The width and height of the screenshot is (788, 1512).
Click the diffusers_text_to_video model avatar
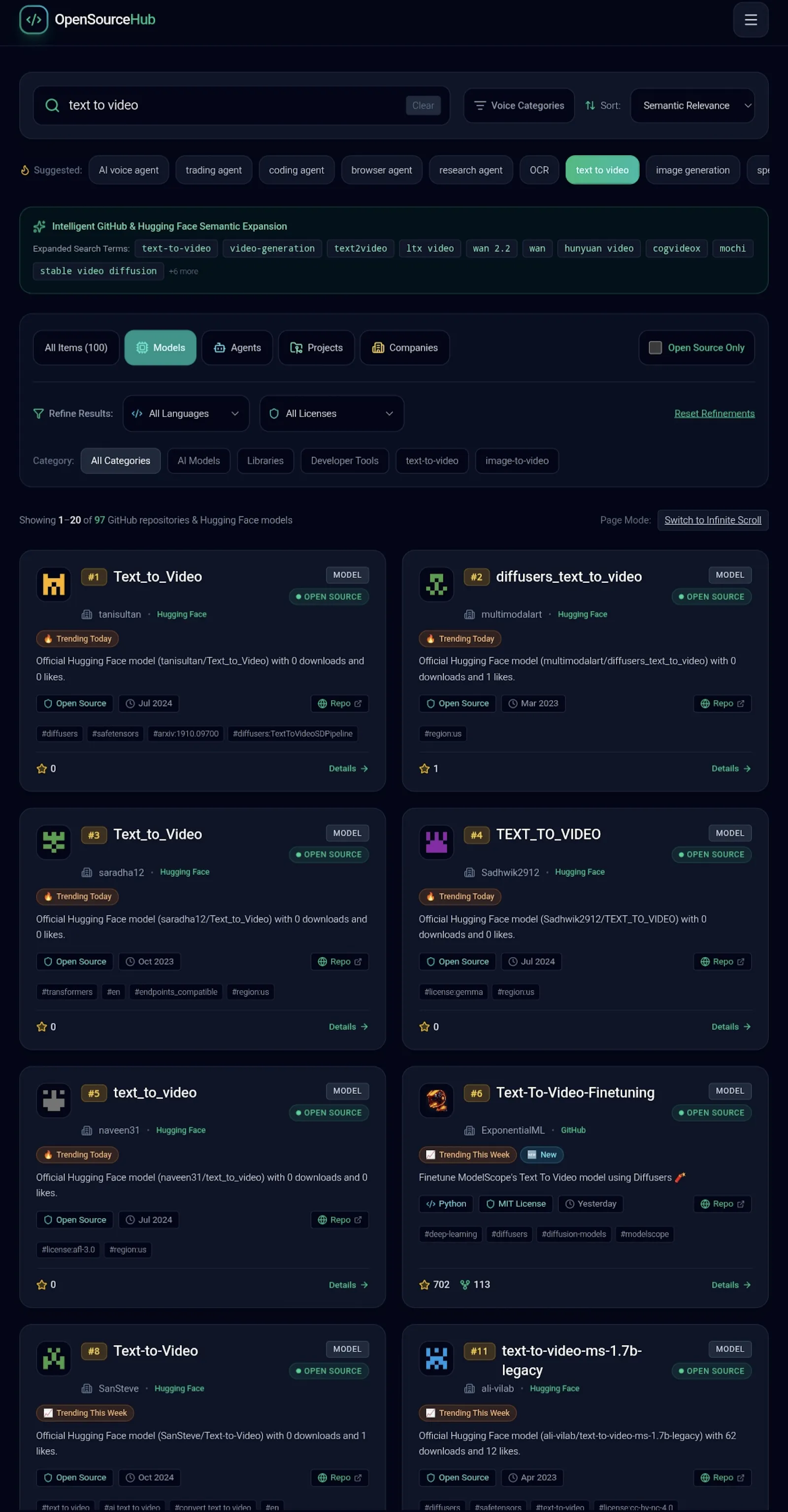[x=436, y=584]
